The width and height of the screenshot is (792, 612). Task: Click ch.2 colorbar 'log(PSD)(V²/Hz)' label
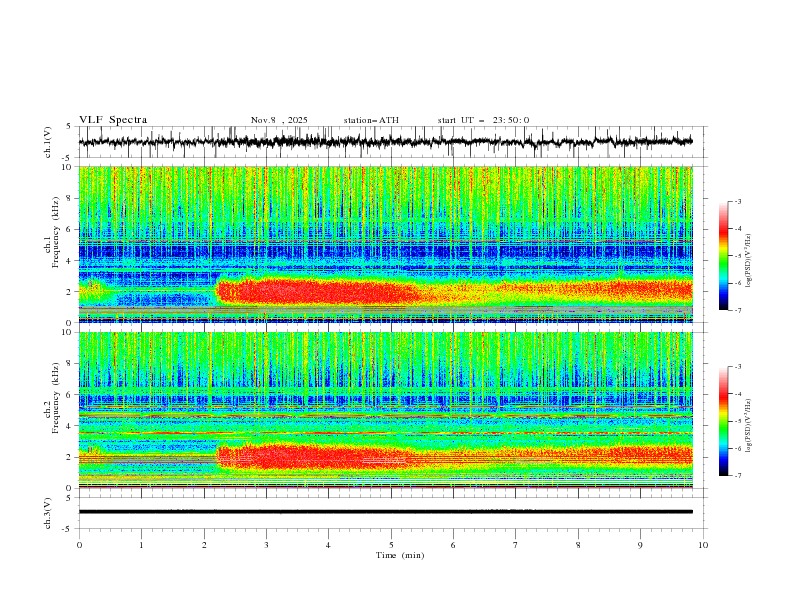click(x=749, y=425)
